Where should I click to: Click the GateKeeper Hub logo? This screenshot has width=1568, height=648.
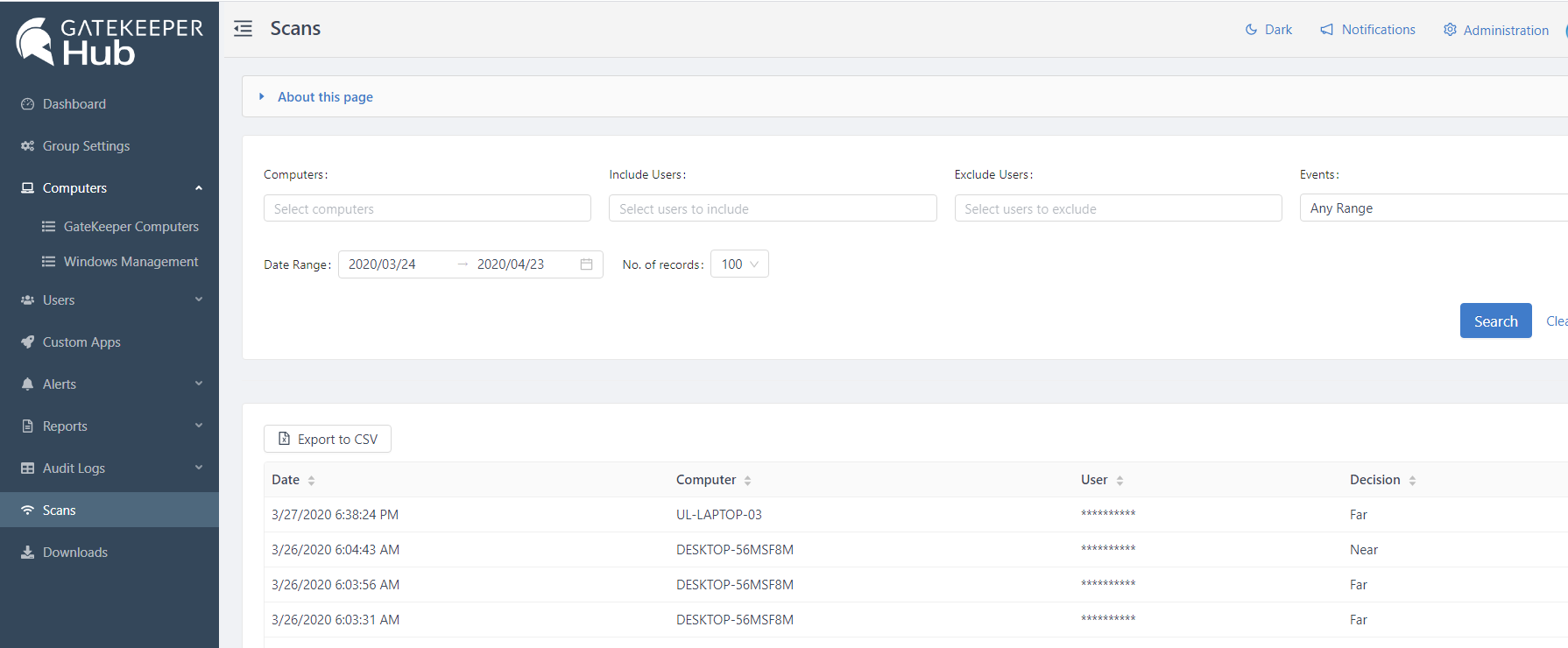tap(109, 41)
